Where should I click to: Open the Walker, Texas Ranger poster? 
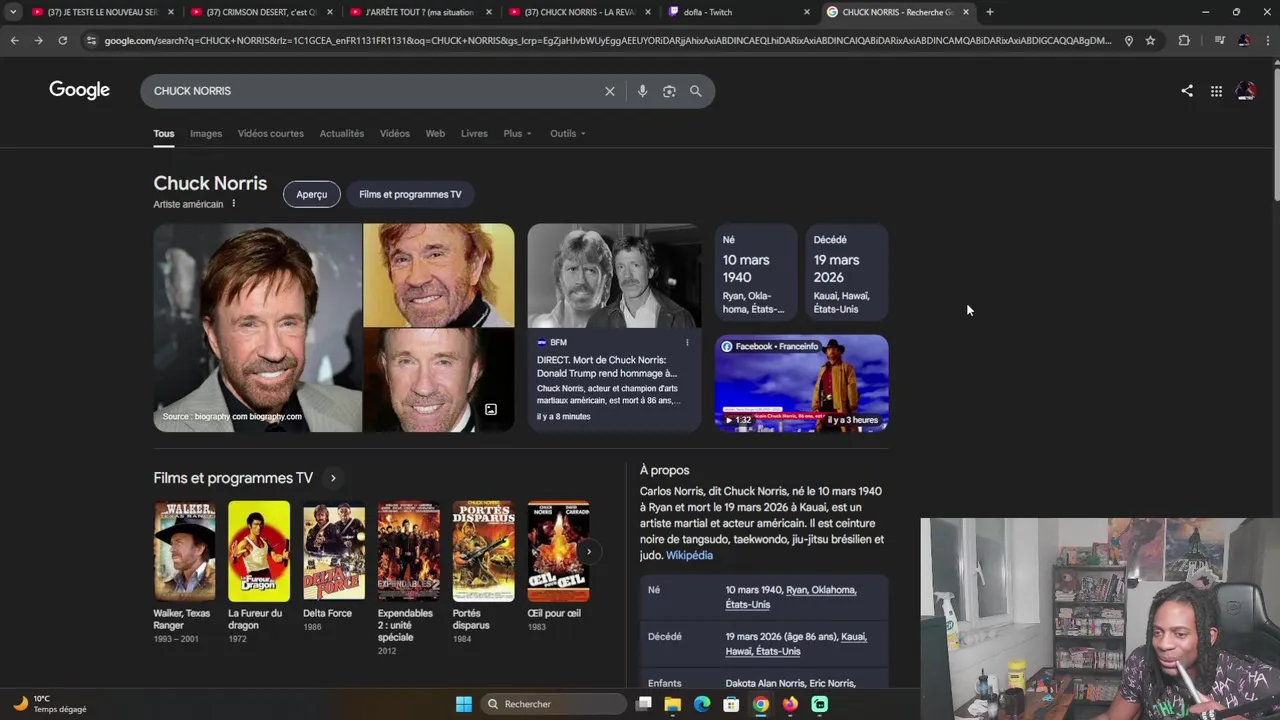184,551
